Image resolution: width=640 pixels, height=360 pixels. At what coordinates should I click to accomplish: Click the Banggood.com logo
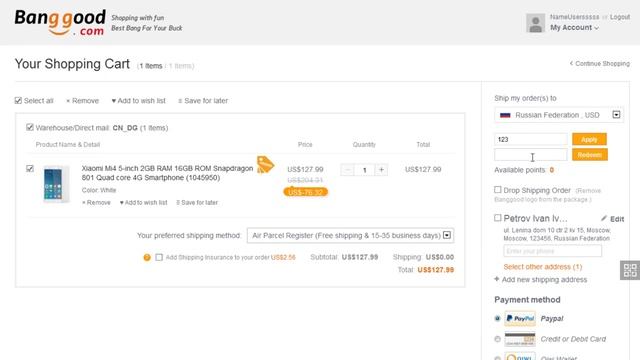pyautogui.click(x=60, y=22)
